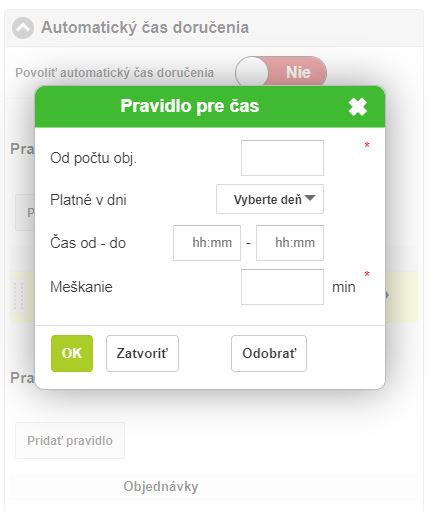Focus the Od počtu obj. input field

click(x=282, y=158)
